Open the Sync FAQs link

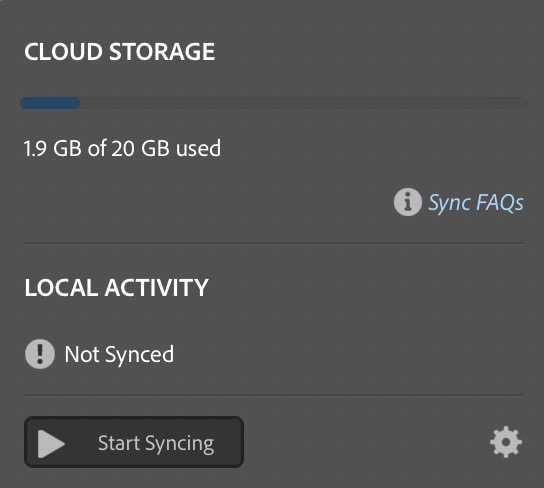pyautogui.click(x=476, y=203)
